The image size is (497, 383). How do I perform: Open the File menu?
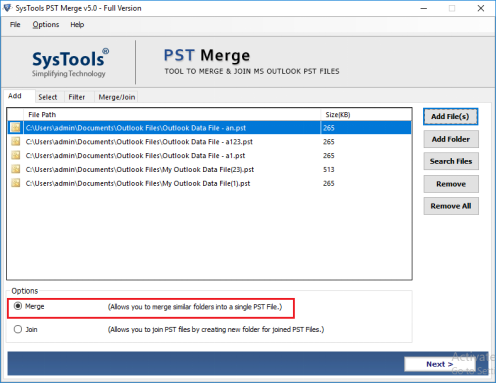pos(15,25)
